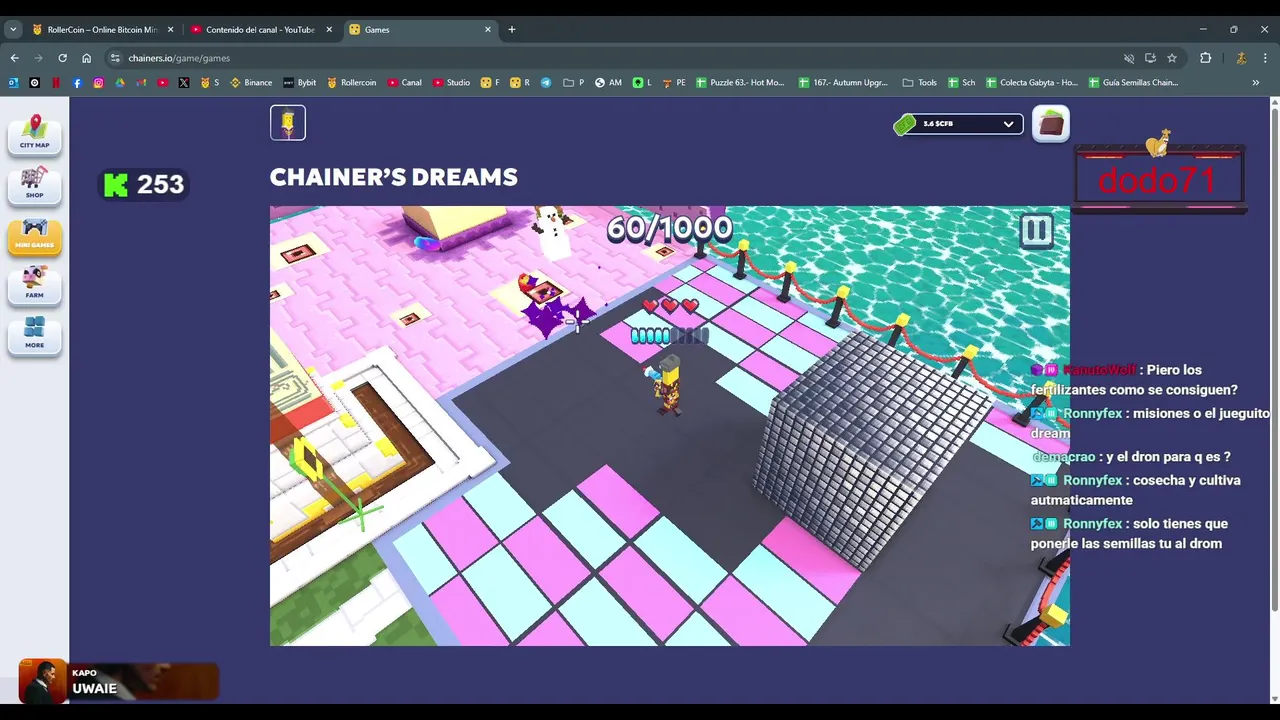Open the Google Drive bookmark icon
This screenshot has height=720, width=1280.
(120, 83)
